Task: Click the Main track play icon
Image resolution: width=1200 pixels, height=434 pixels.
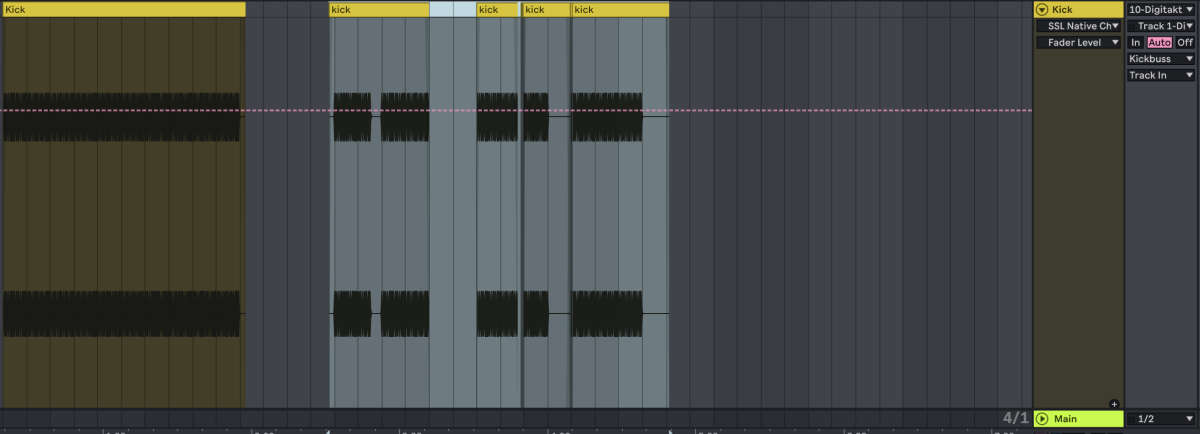Action: pyautogui.click(x=1042, y=419)
